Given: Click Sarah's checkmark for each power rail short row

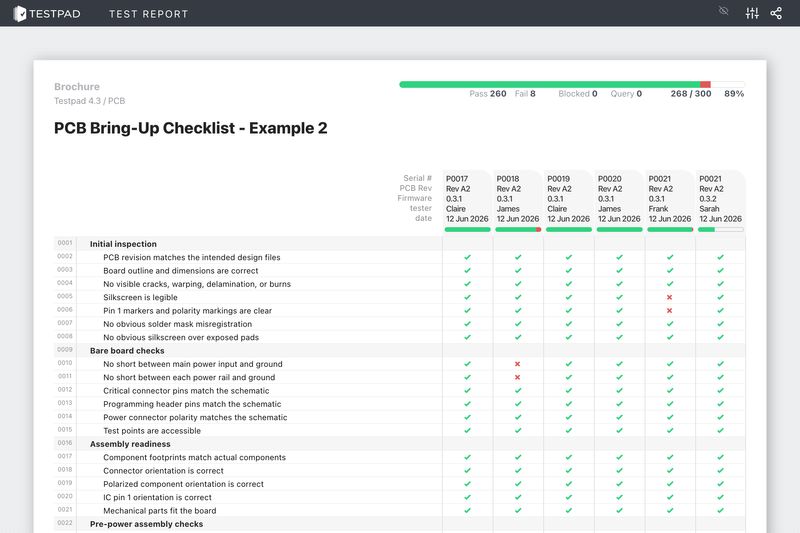Looking at the screenshot, I should click(720, 377).
